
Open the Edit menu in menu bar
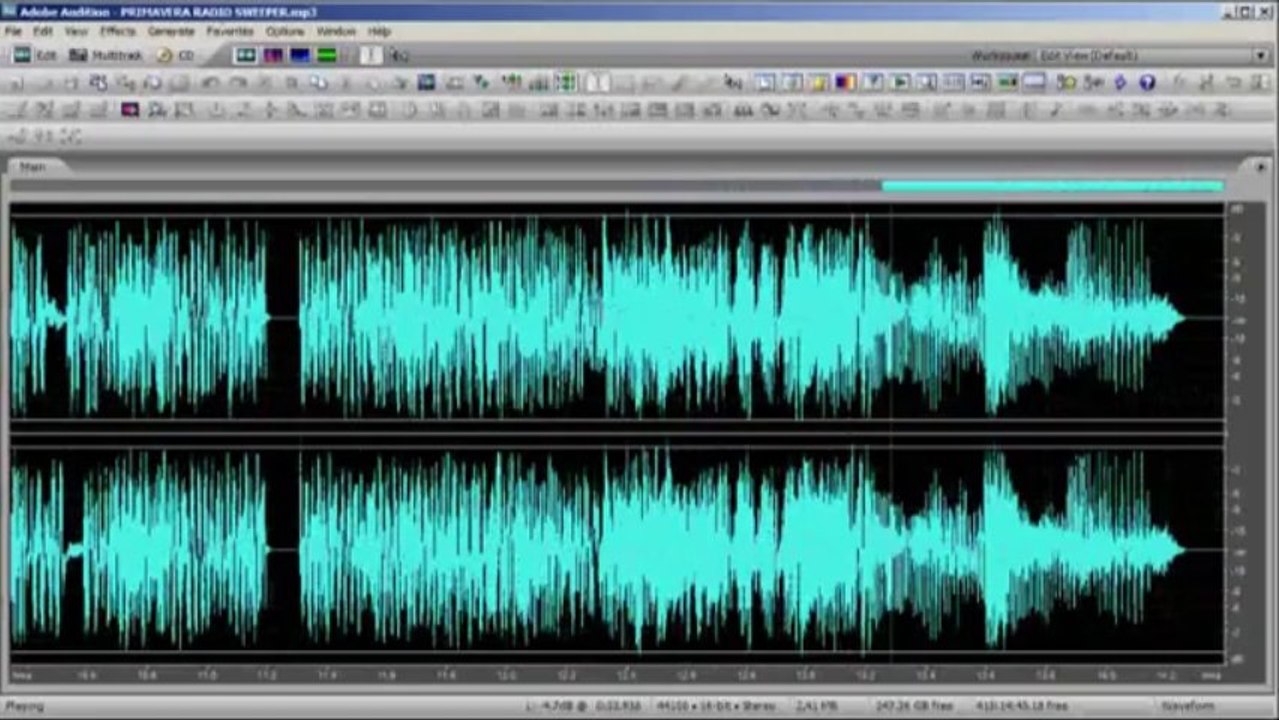(43, 32)
